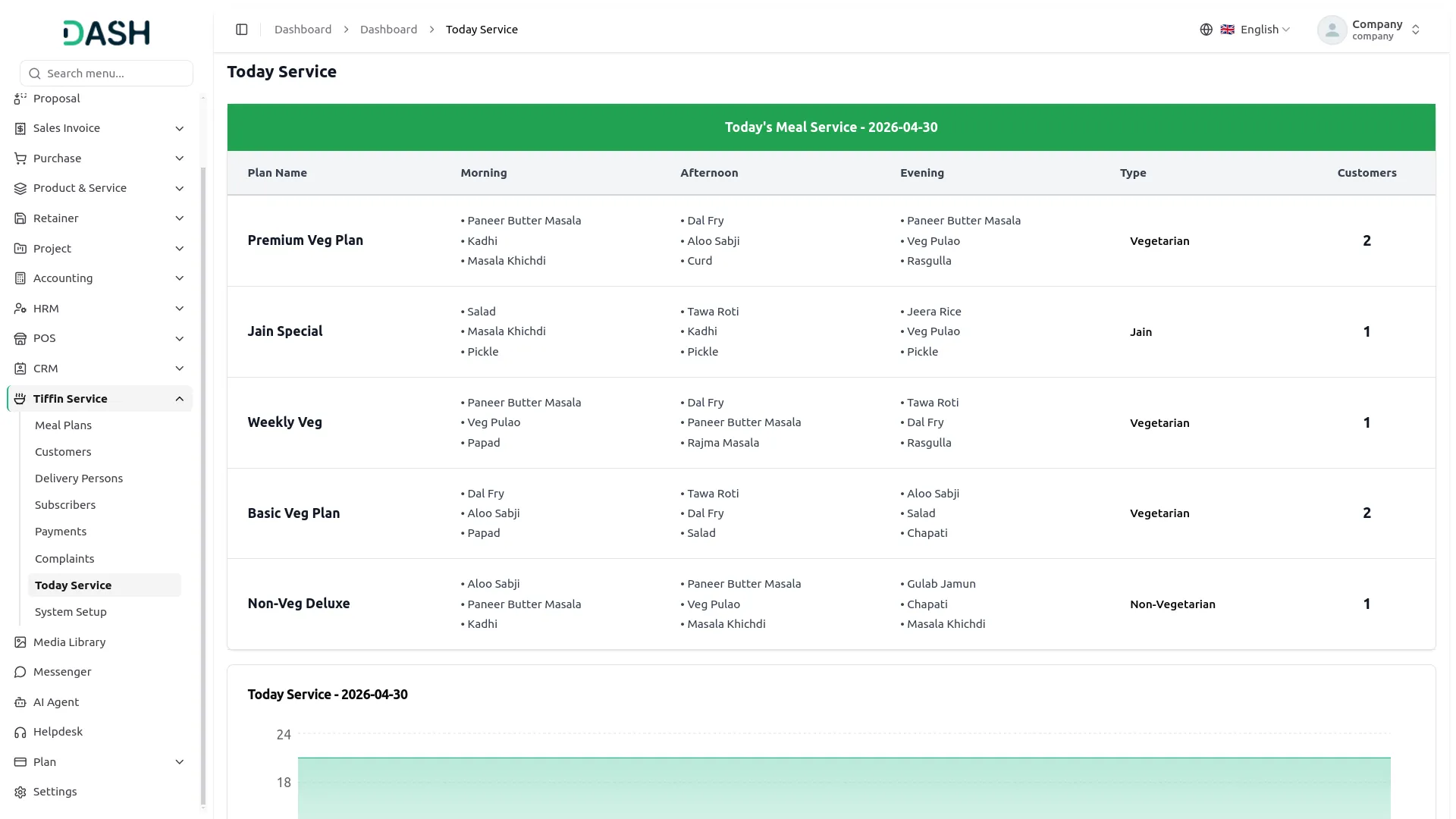Click the Helpdesk headset icon

pyautogui.click(x=20, y=732)
